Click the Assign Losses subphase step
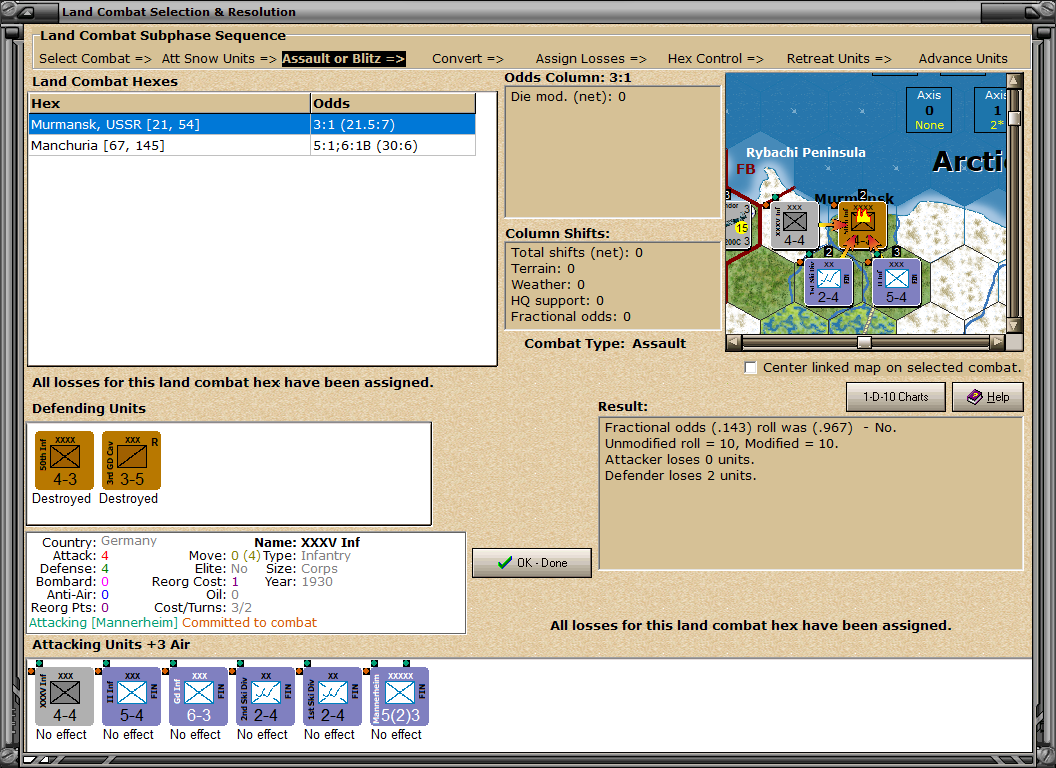This screenshot has height=768, width=1056. click(x=591, y=59)
